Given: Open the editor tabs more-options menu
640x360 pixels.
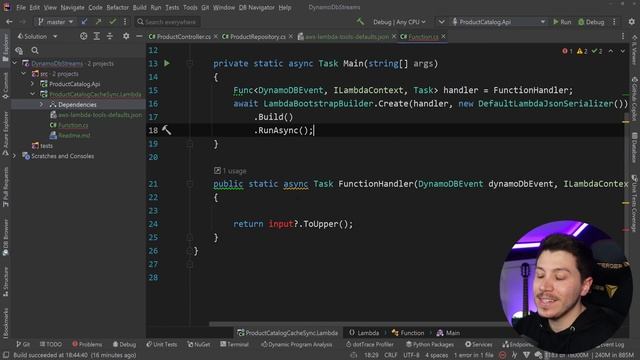Looking at the screenshot, I should pyautogui.click(x=623, y=36).
